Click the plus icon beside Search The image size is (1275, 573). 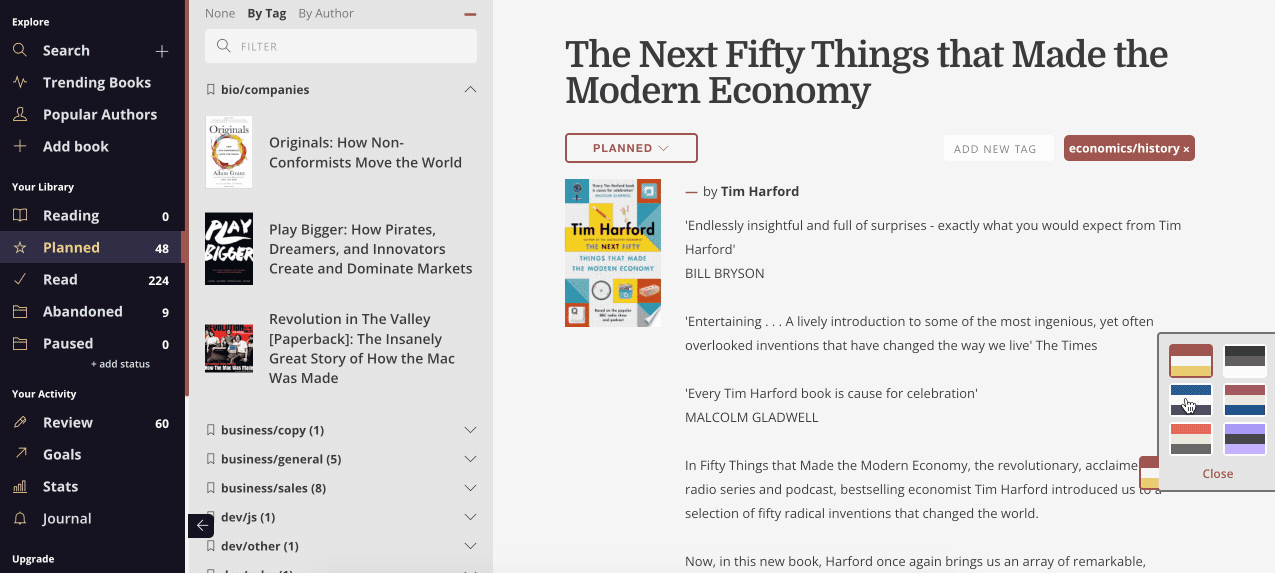(162, 51)
